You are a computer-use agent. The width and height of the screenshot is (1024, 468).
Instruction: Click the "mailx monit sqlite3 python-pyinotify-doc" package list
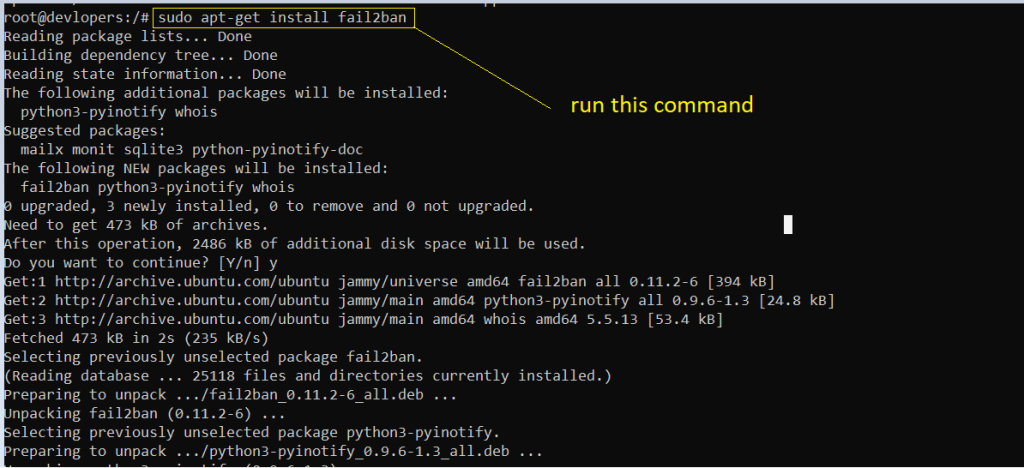coord(190,149)
